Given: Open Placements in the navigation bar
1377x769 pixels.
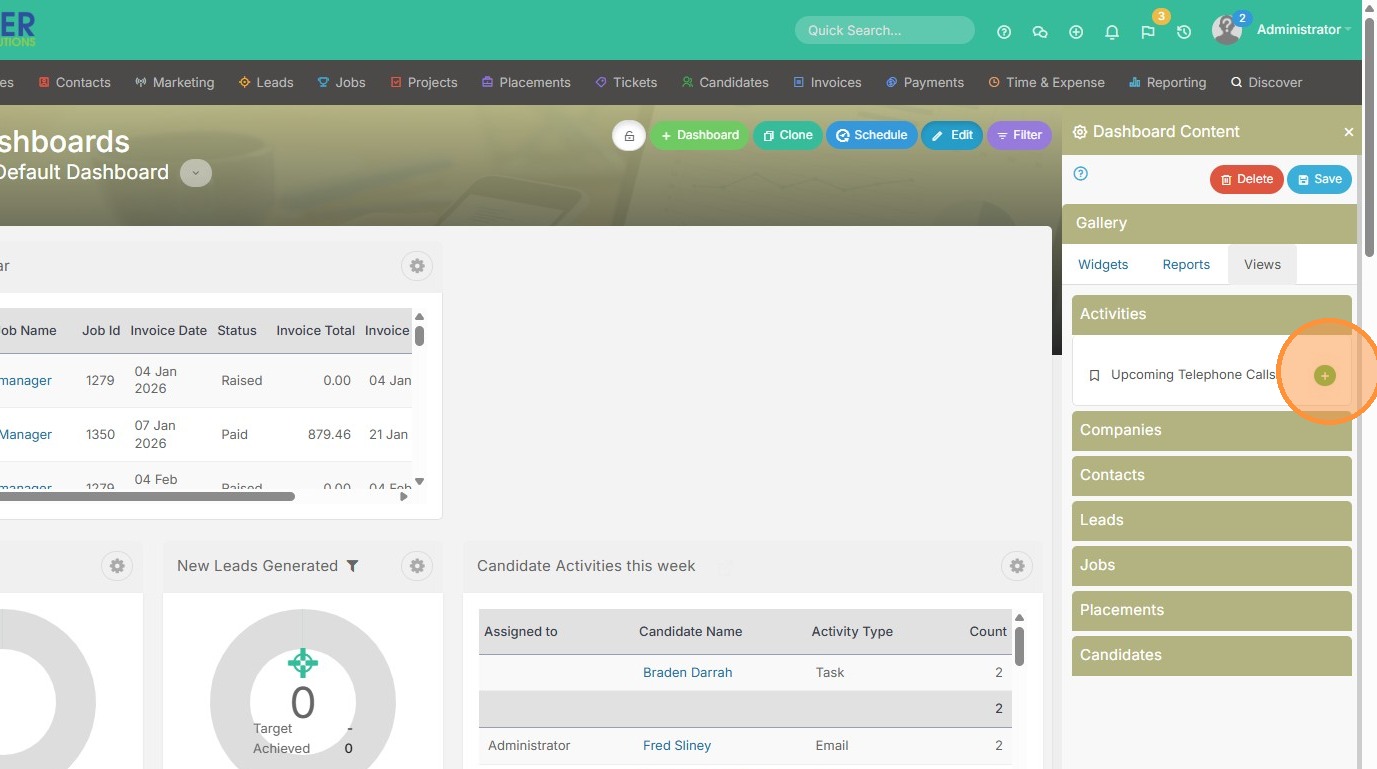Looking at the screenshot, I should tap(526, 83).
